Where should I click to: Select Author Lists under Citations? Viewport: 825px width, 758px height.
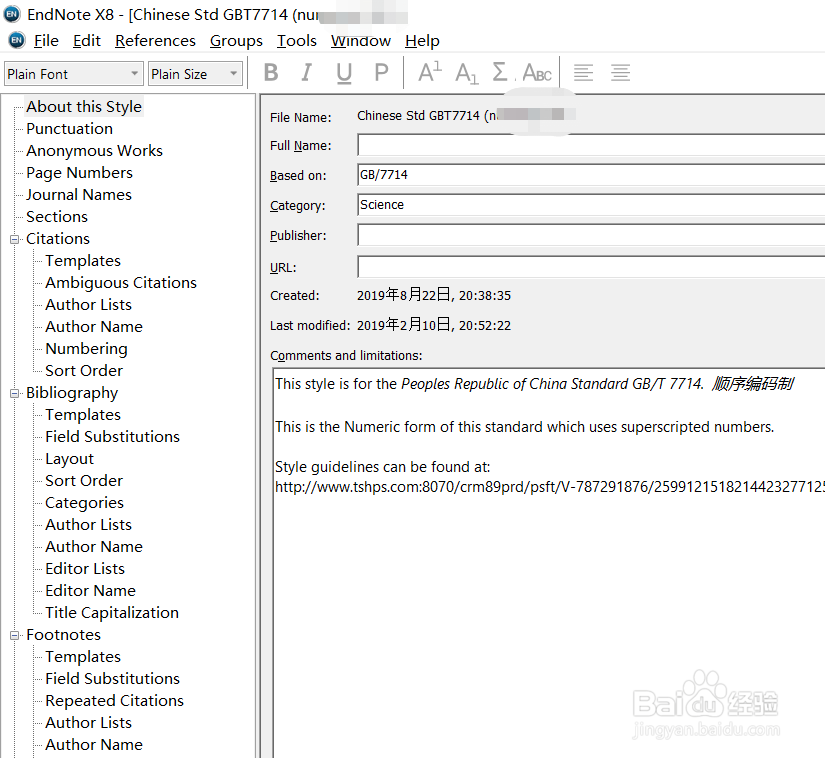click(x=88, y=305)
